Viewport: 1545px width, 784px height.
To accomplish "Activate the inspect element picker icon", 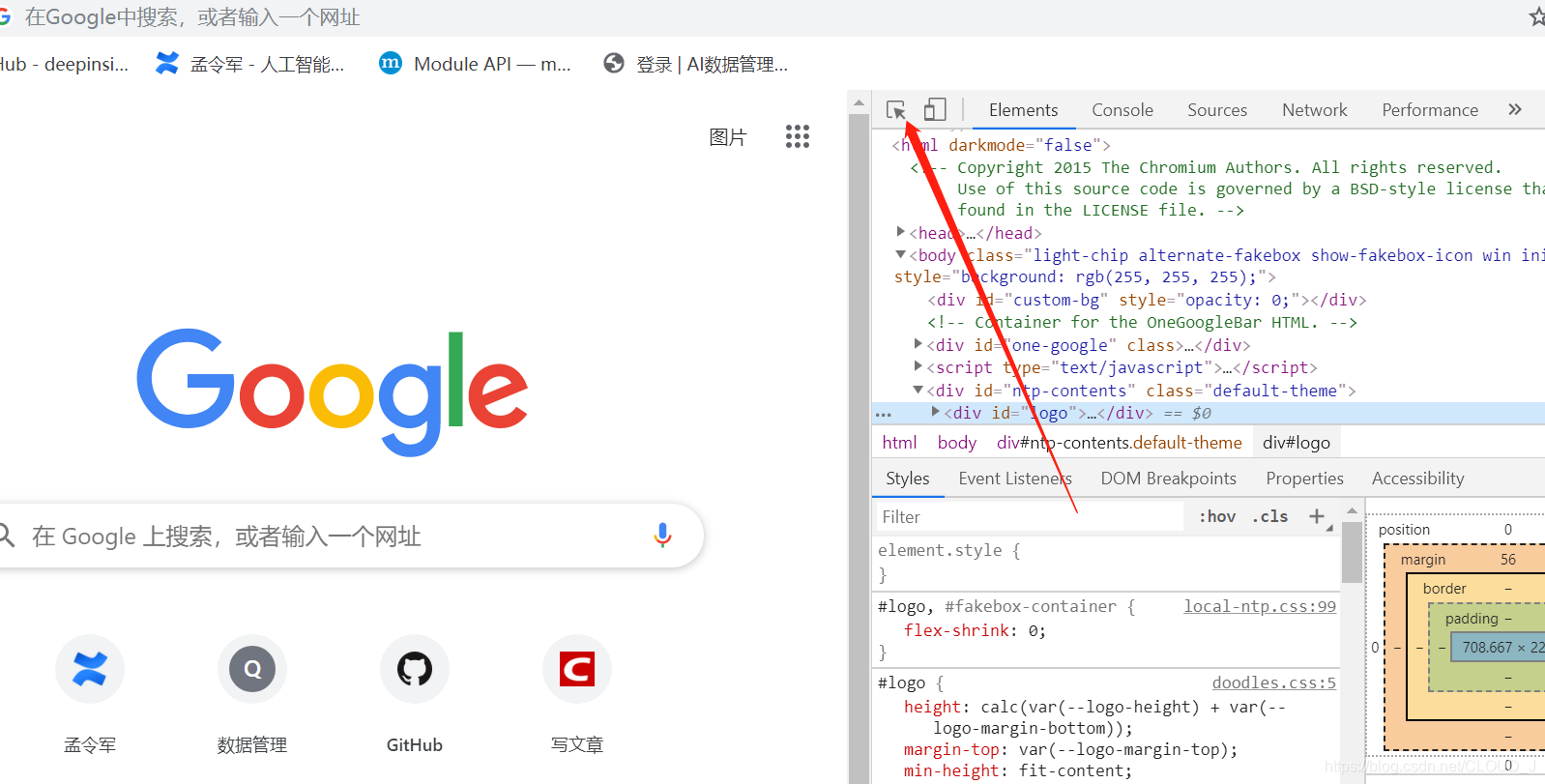I will tap(896, 109).
